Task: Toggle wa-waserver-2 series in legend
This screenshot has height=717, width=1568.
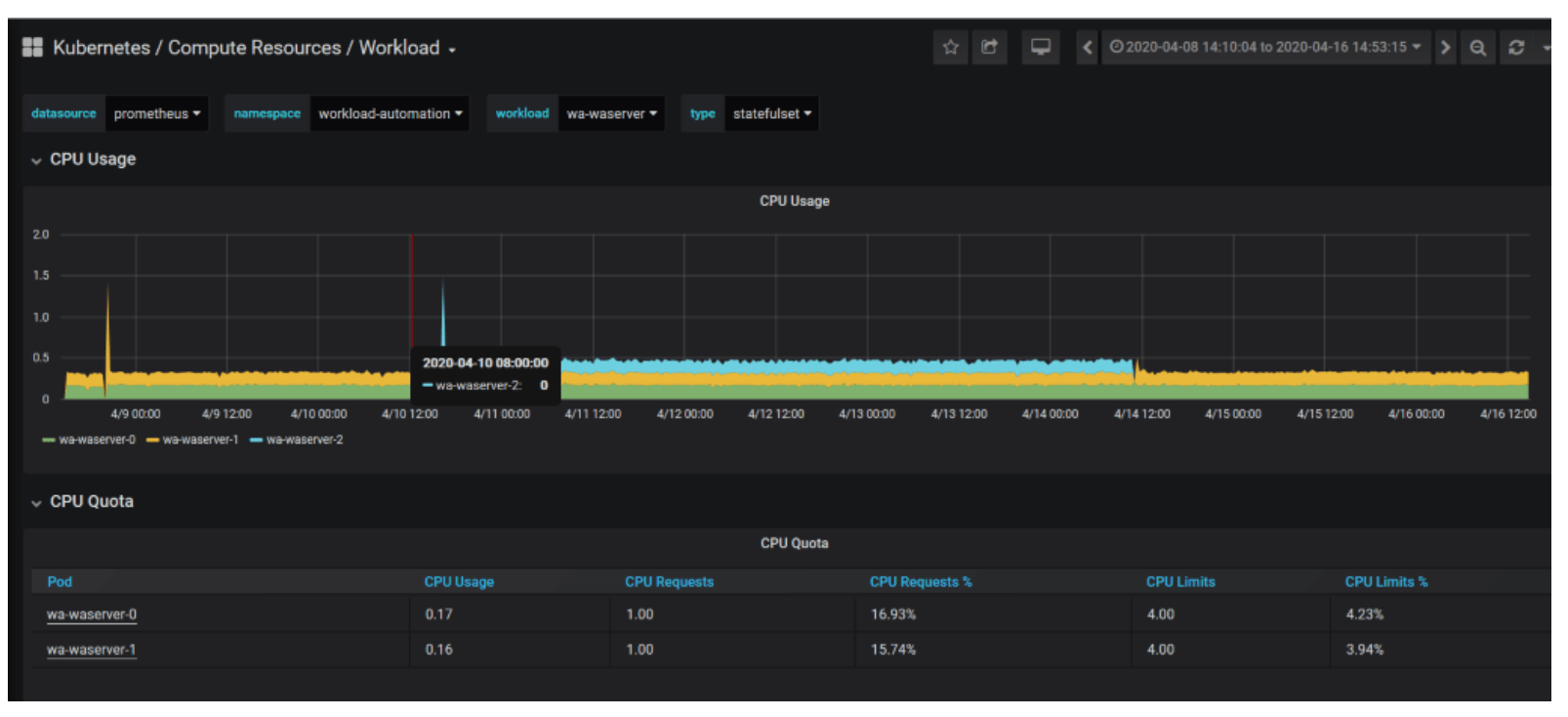Action: click(305, 440)
